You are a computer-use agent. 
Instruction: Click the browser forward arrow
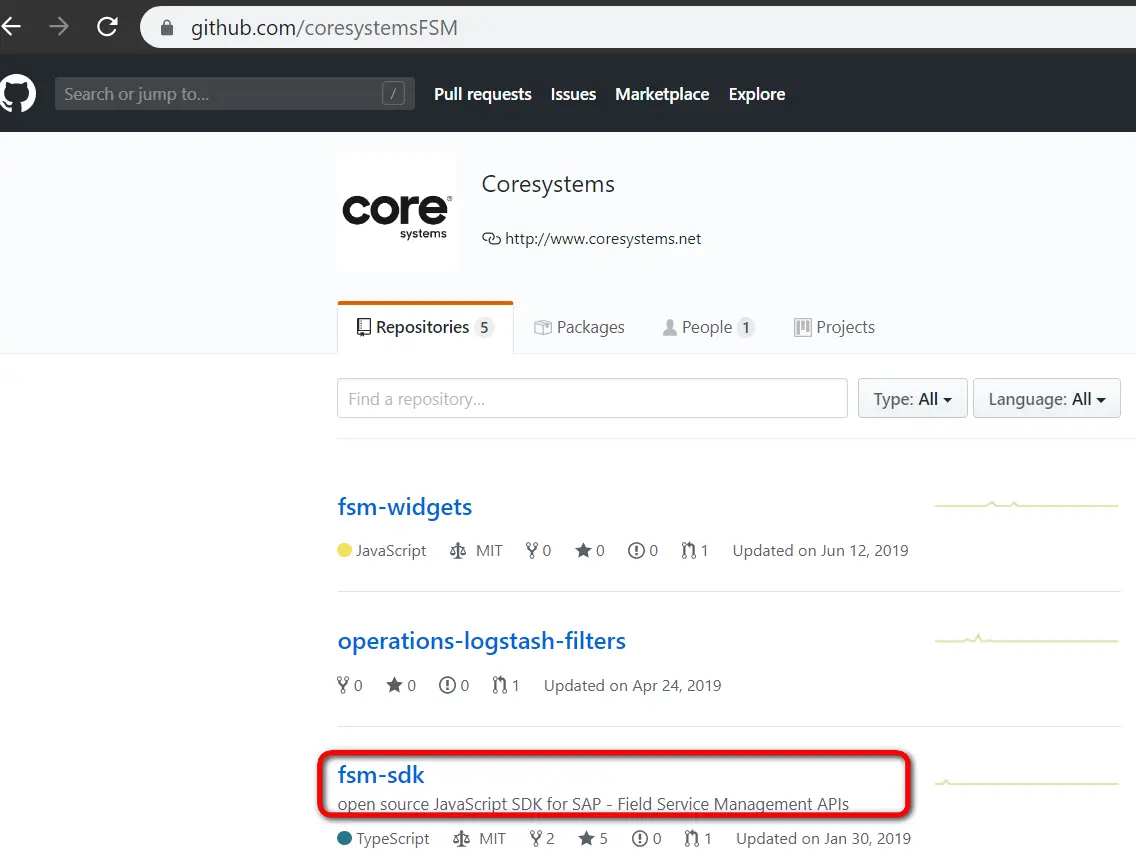point(59,28)
